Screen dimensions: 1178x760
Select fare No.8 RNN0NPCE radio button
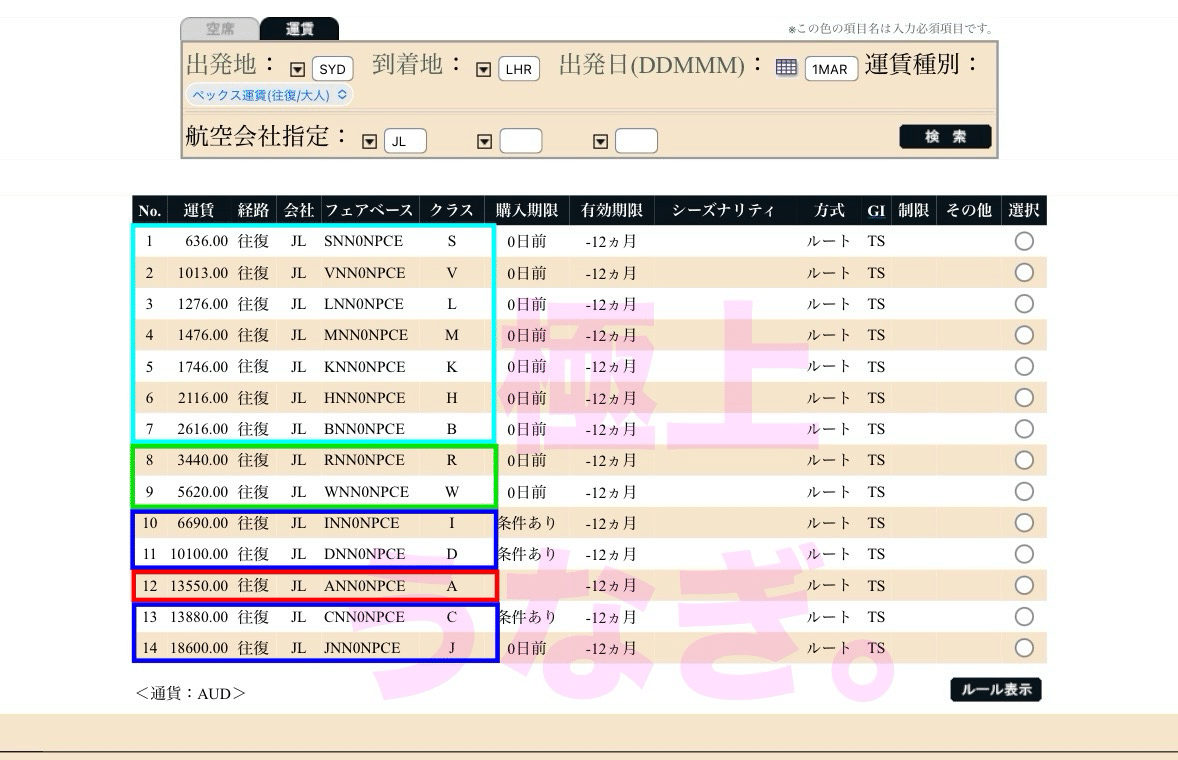(x=1023, y=459)
